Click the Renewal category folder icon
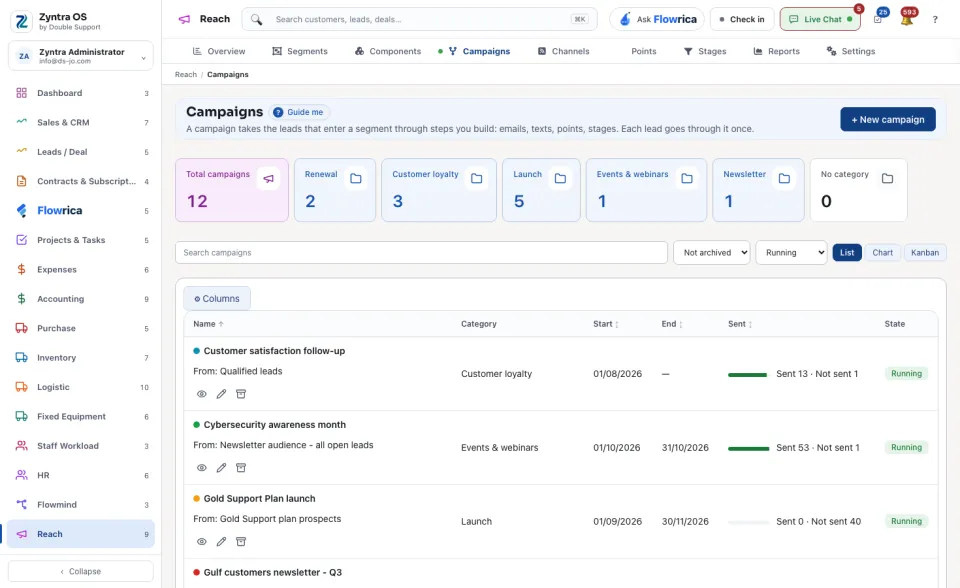Viewport: 960px width, 588px height. point(356,178)
